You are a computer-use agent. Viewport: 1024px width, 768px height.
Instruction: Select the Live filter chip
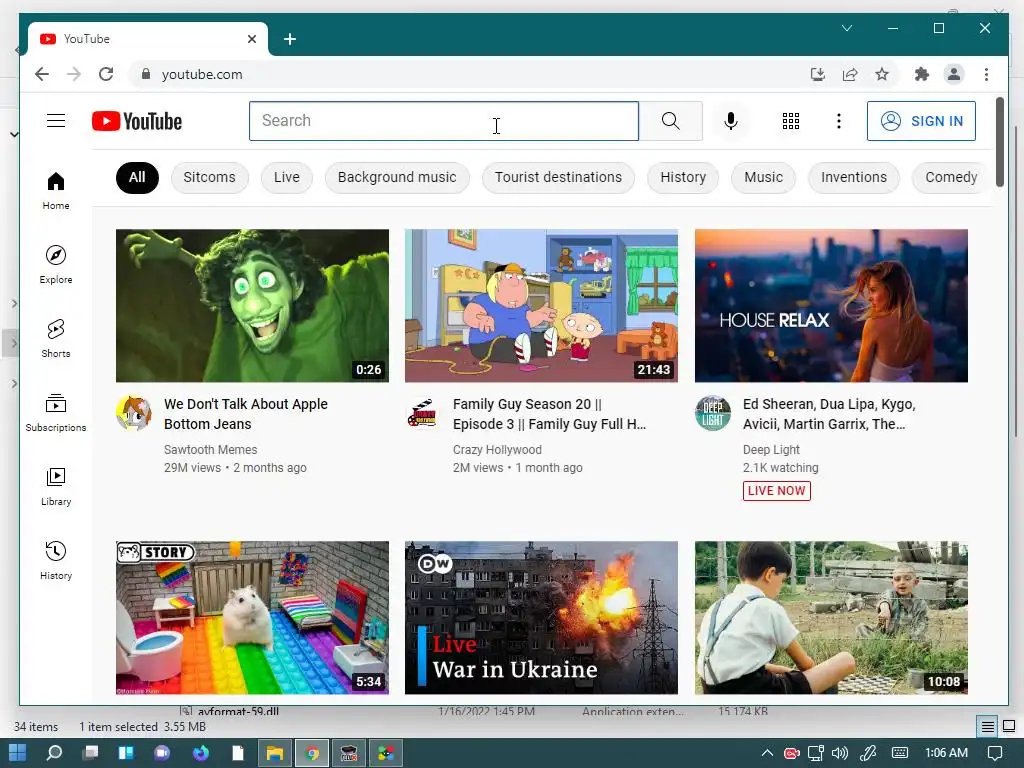tap(287, 178)
